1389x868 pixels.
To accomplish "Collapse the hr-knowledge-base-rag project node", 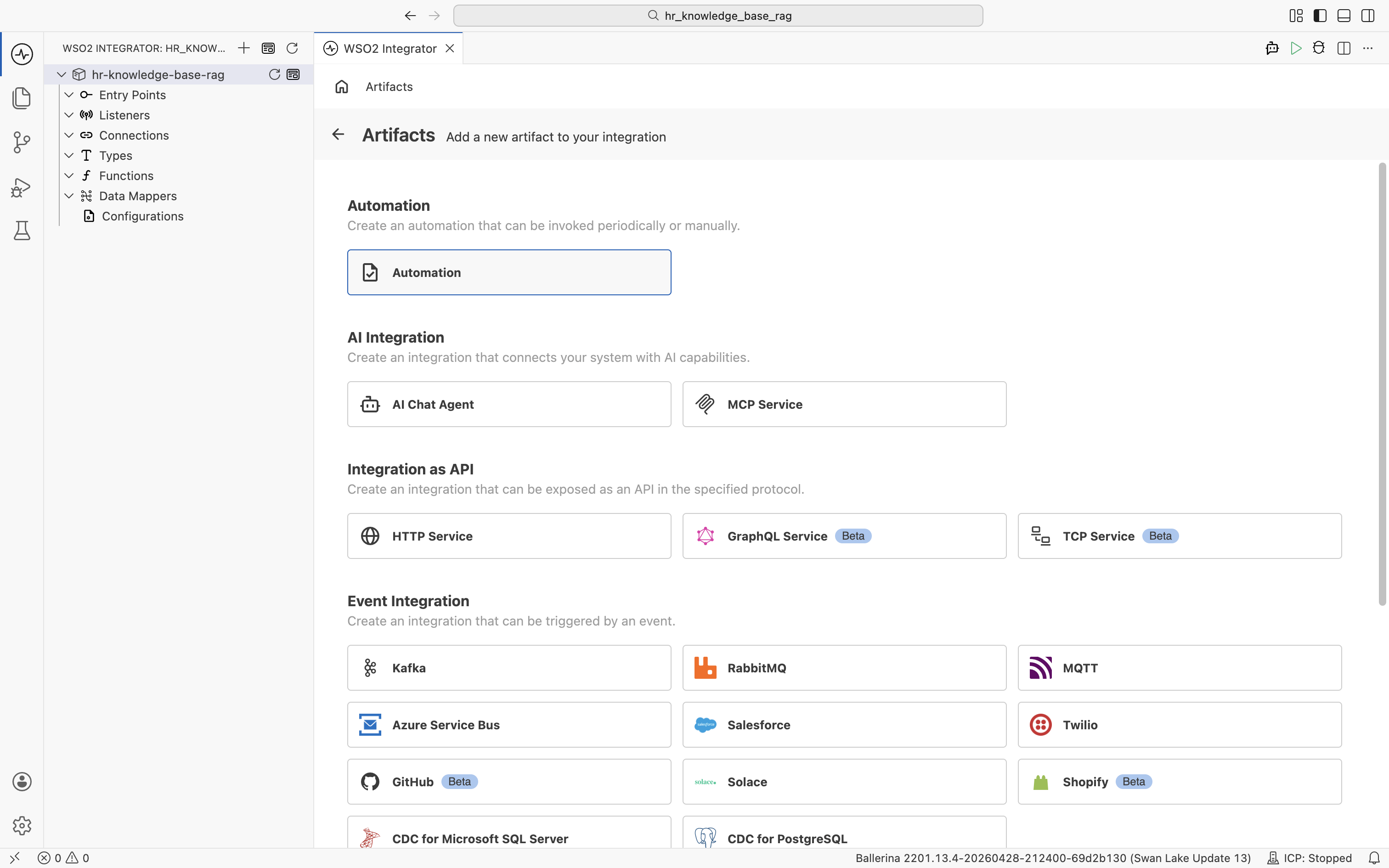I will pyautogui.click(x=62, y=74).
